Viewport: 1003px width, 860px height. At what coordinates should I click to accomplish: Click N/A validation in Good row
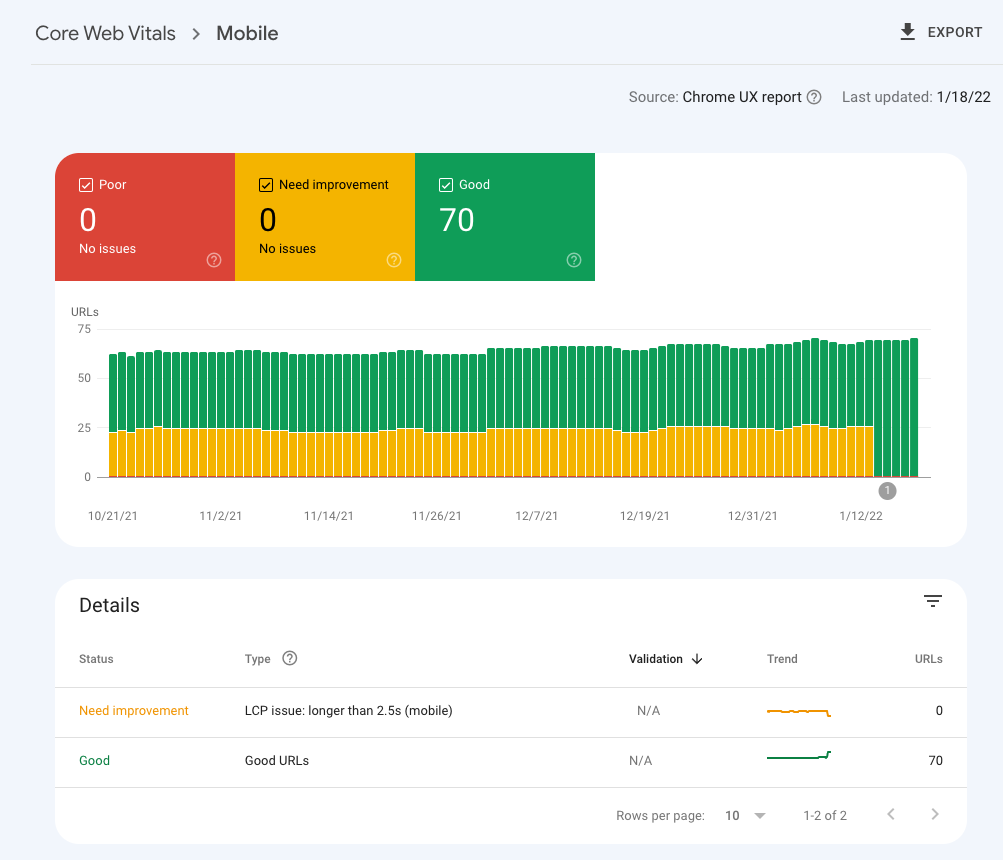coord(640,761)
